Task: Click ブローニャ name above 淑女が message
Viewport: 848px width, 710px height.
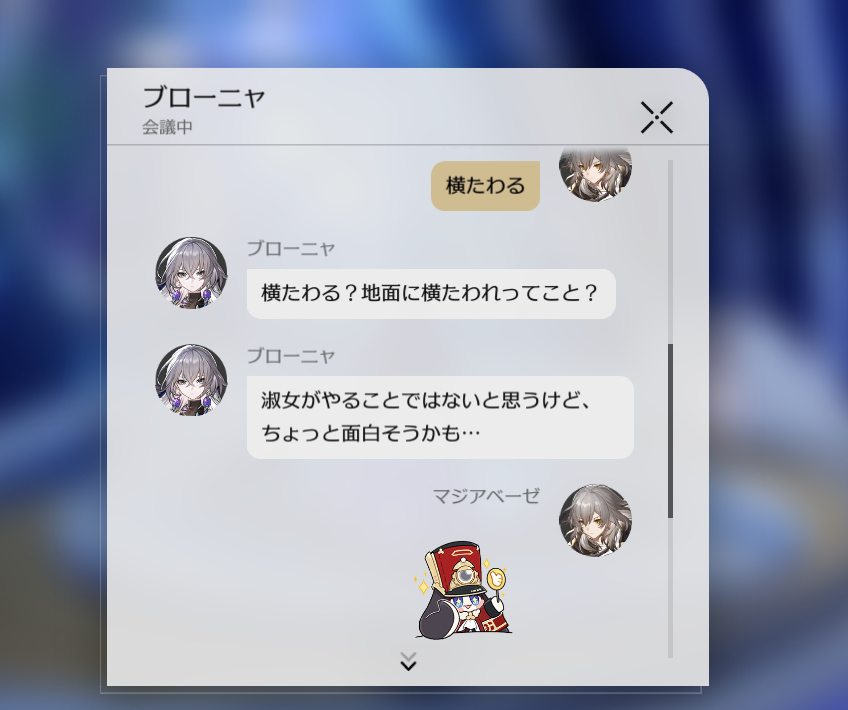Action: click(291, 356)
